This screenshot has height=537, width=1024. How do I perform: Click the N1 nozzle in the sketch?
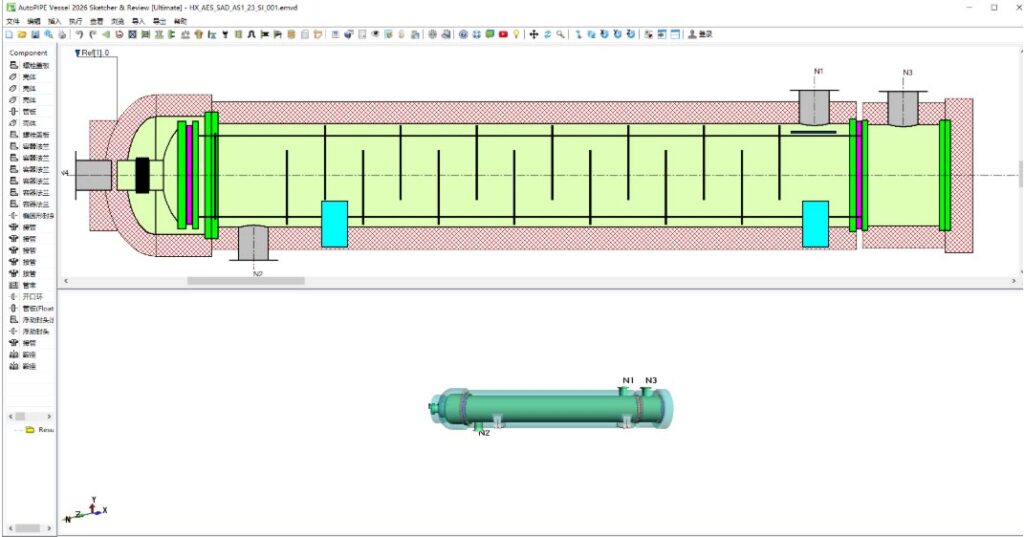coord(817,106)
